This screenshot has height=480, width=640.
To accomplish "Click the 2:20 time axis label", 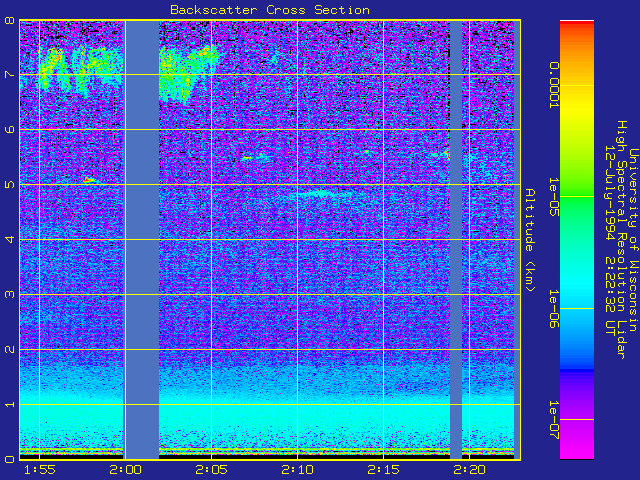I will coord(469,470).
